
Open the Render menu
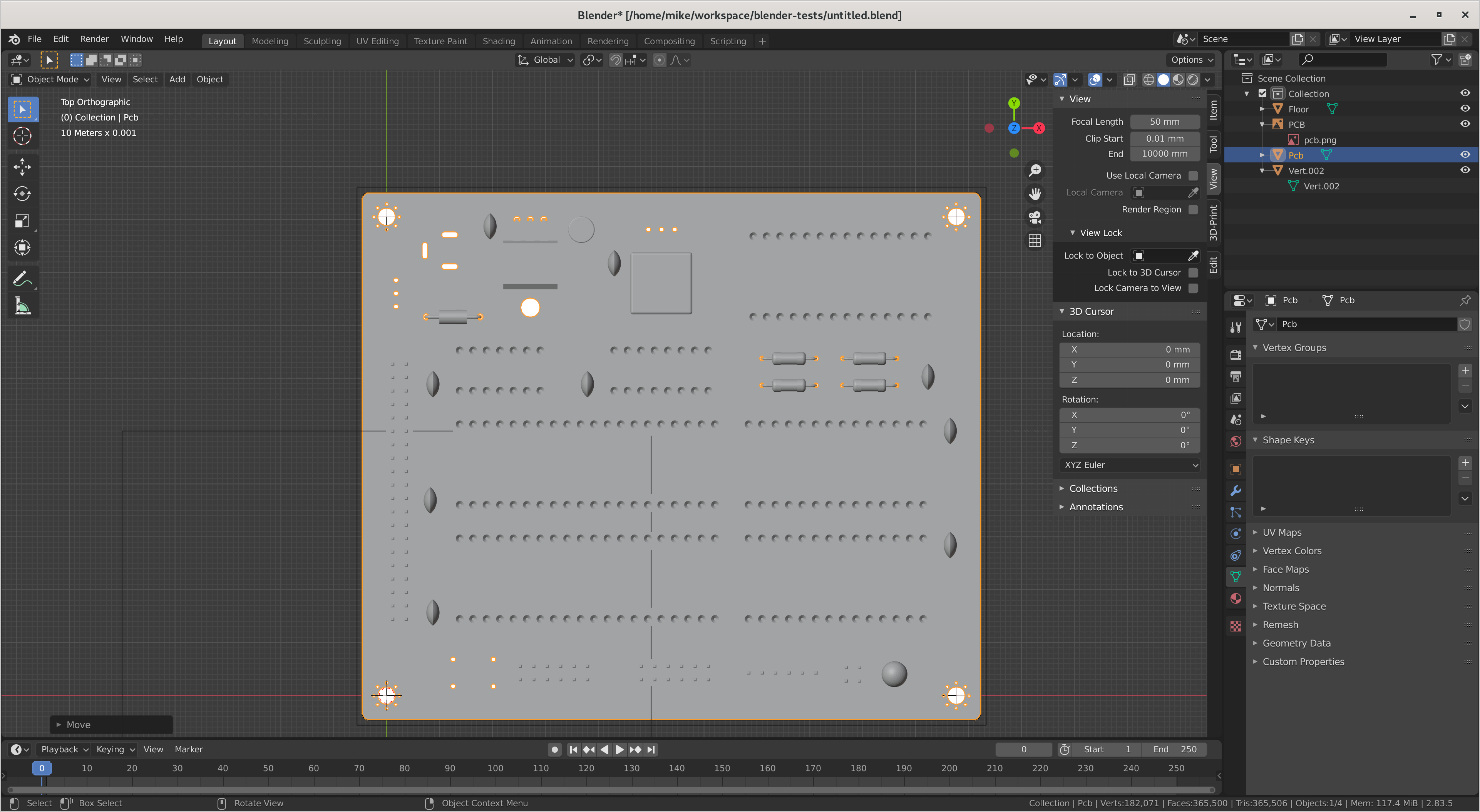pyautogui.click(x=94, y=39)
